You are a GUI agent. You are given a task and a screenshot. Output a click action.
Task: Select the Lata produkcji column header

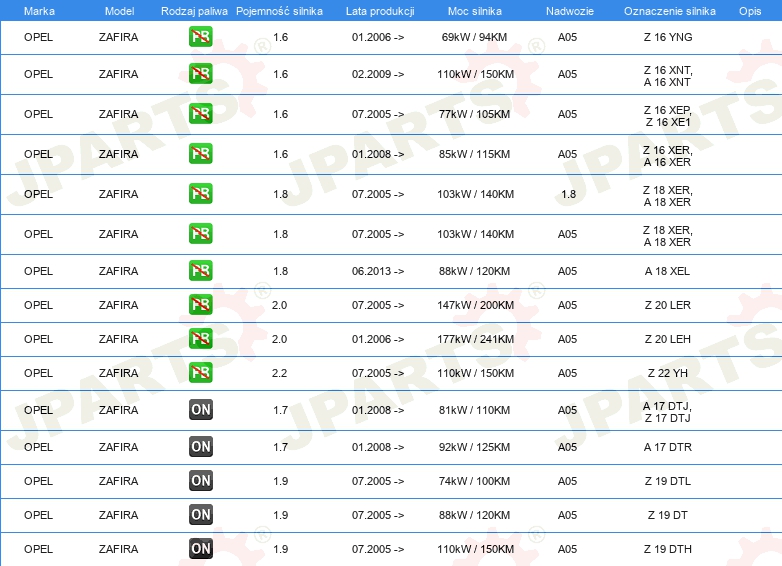click(380, 10)
